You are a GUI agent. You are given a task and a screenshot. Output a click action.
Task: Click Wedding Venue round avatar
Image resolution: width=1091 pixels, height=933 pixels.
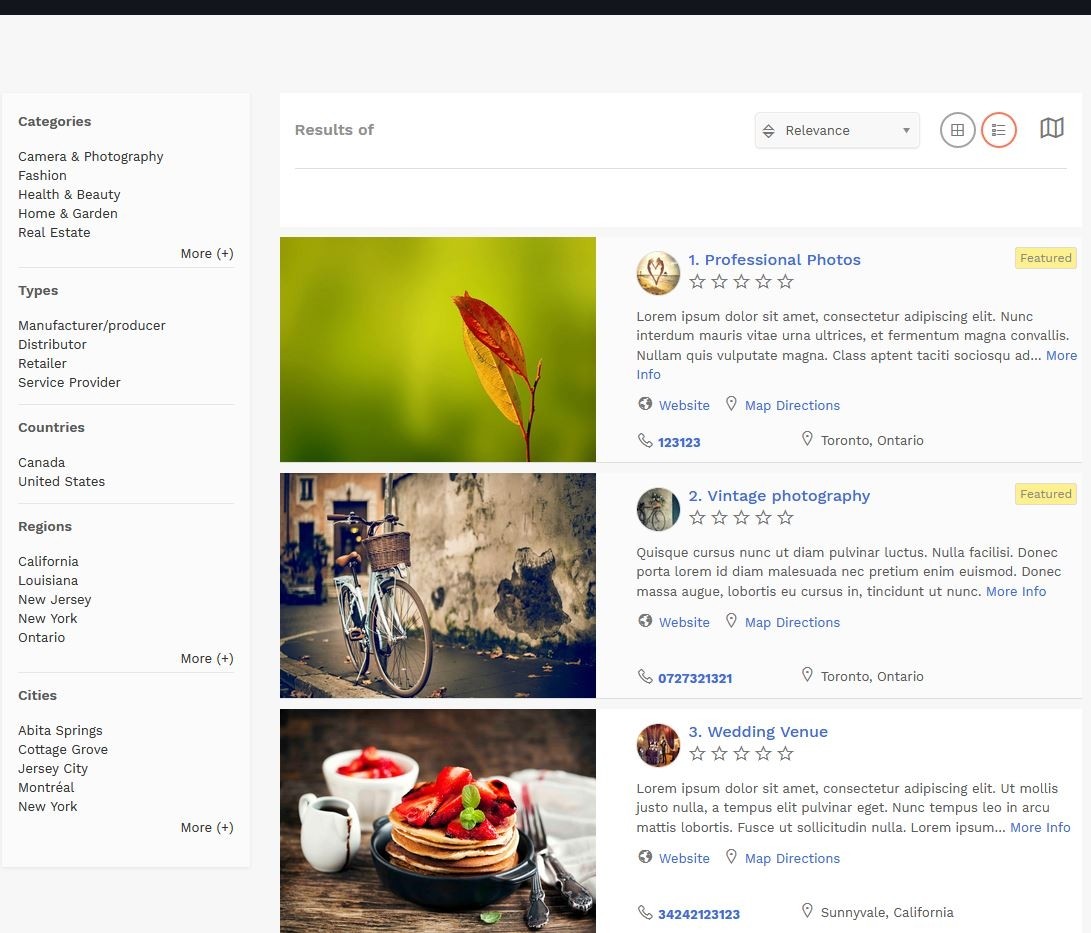pos(658,744)
